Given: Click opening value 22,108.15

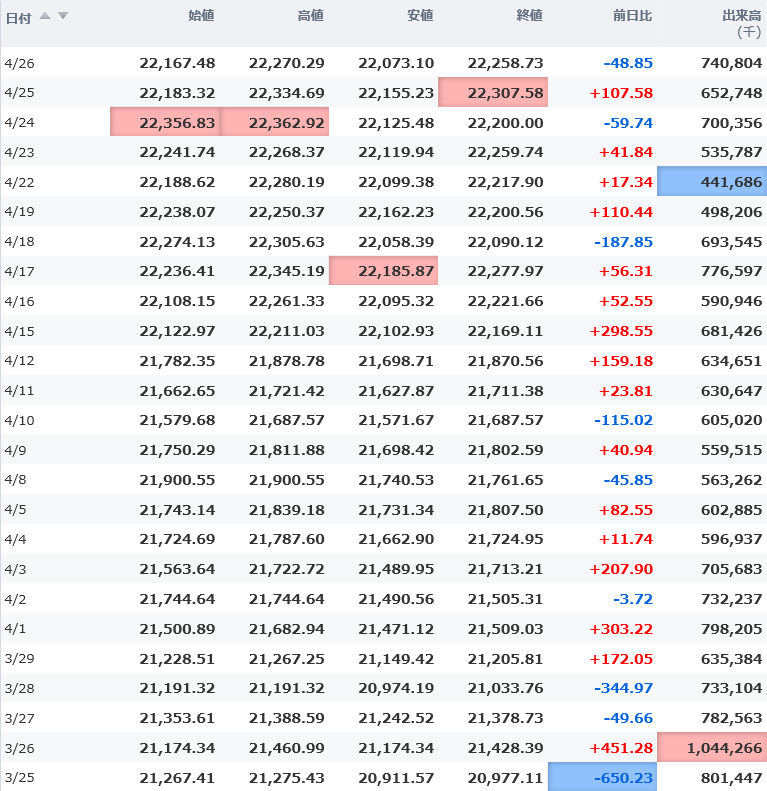Looking at the screenshot, I should click(177, 301).
